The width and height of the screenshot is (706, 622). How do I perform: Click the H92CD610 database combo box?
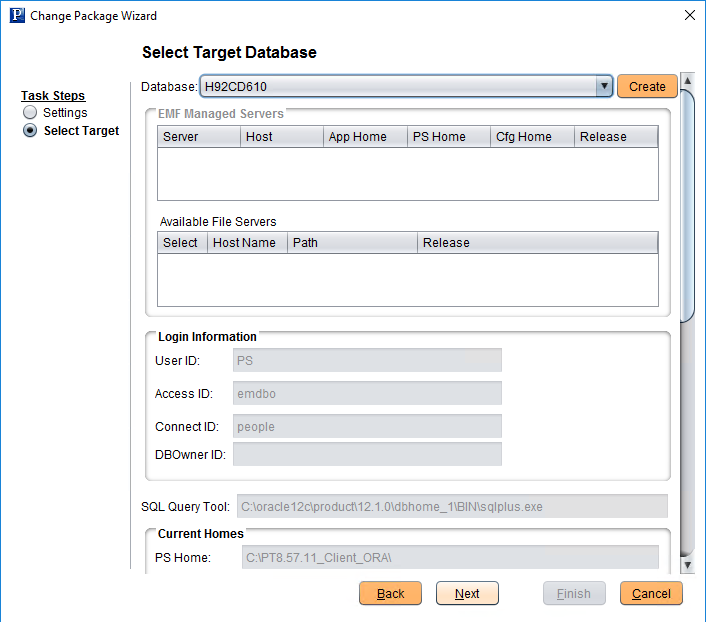[x=398, y=87]
